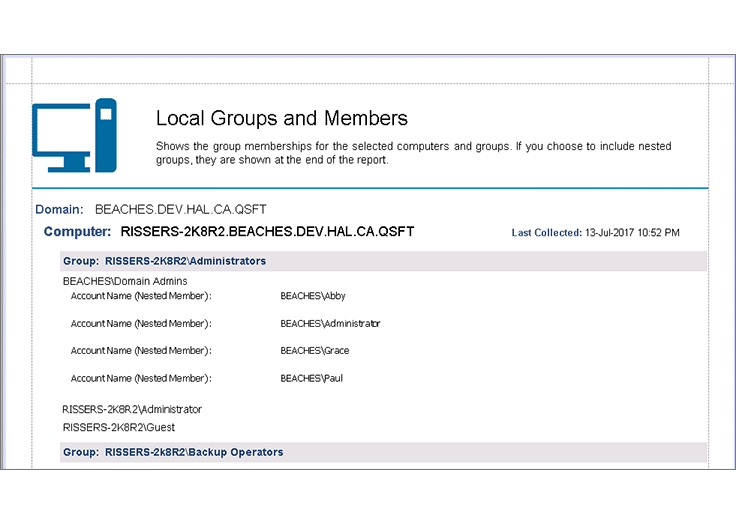Click the report description paragraph about nested groups

[414, 153]
